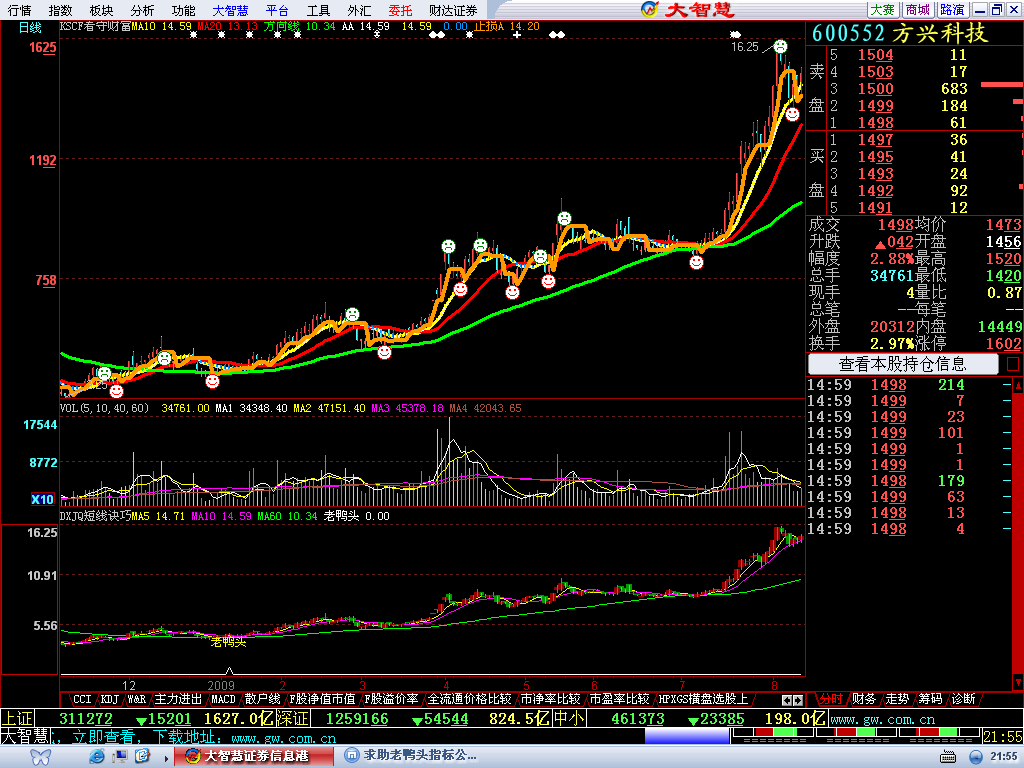Click 查看本股持仓信息 button
Viewport: 1024px width, 768px height.
click(x=903, y=364)
